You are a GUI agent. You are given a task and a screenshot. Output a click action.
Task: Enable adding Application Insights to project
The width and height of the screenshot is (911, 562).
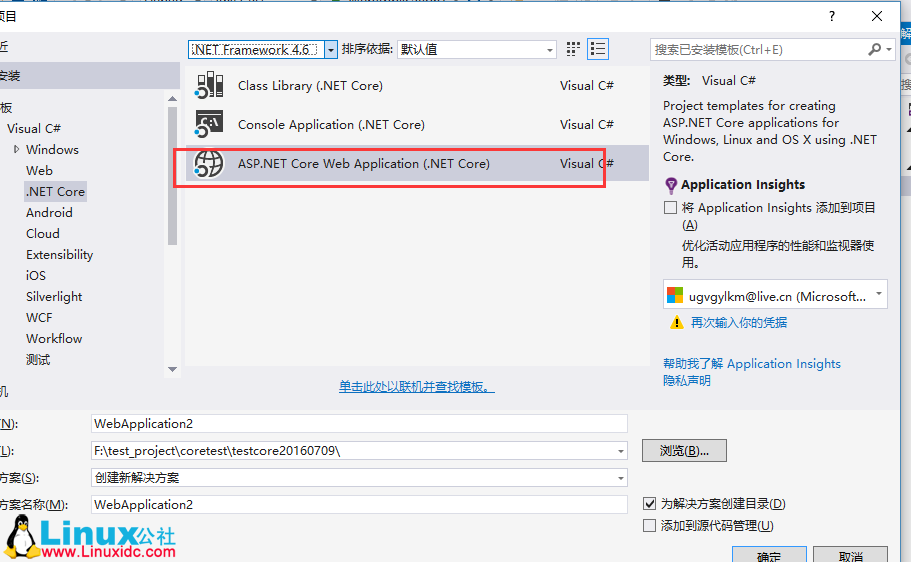click(x=670, y=207)
